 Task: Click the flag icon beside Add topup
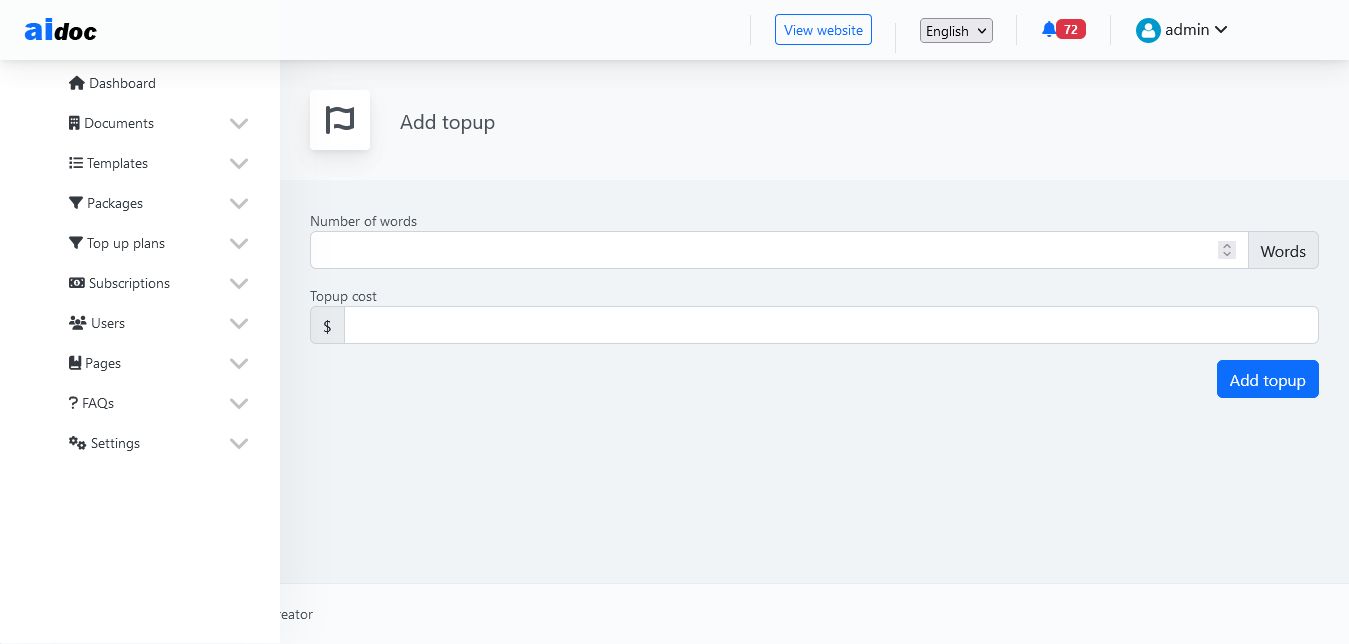pyautogui.click(x=340, y=120)
